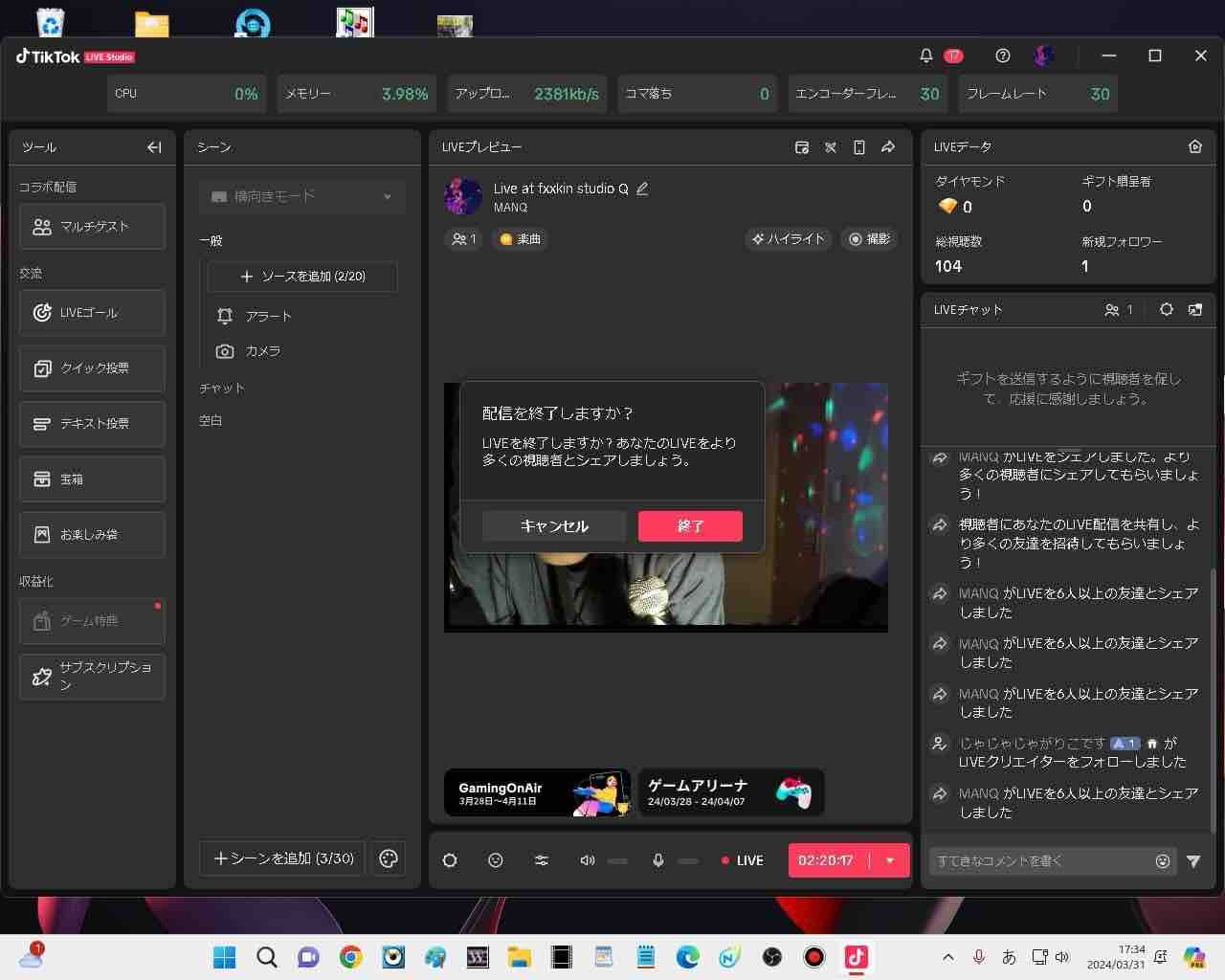The image size is (1225, 980).
Task: Open the 宝箱 tool
Action: (x=92, y=479)
